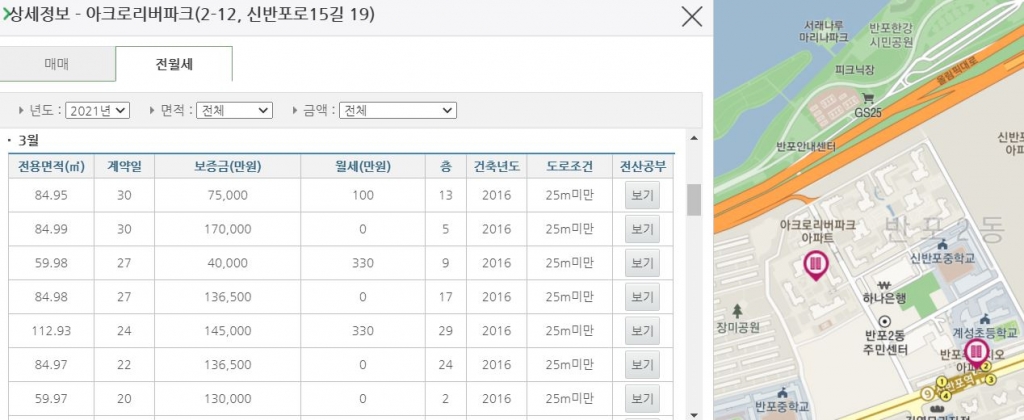Click the 계성초등학교 school map icon

(x=984, y=320)
